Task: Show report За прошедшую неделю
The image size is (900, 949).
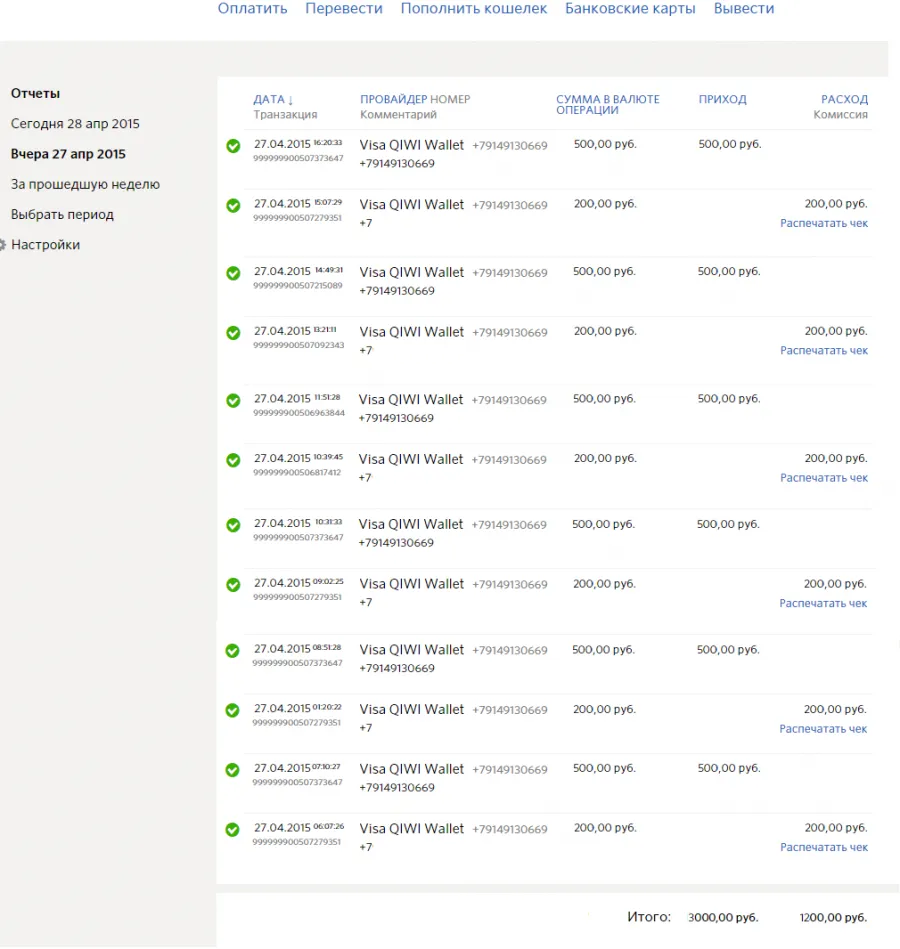Action: pyautogui.click(x=85, y=184)
